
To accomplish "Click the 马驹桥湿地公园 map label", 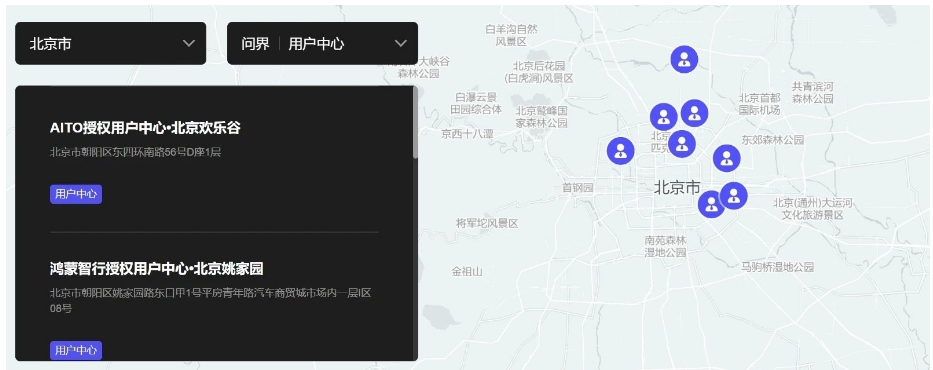I will pos(777,268).
